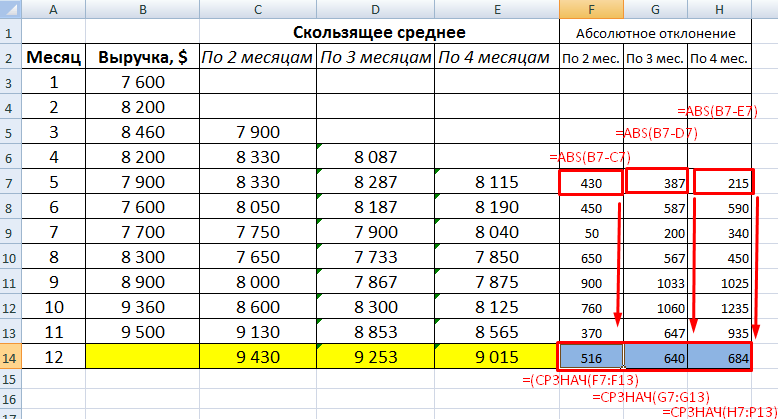778x419 pixels.
Task: Select cell C5 with value 7 900
Action: pos(258,132)
